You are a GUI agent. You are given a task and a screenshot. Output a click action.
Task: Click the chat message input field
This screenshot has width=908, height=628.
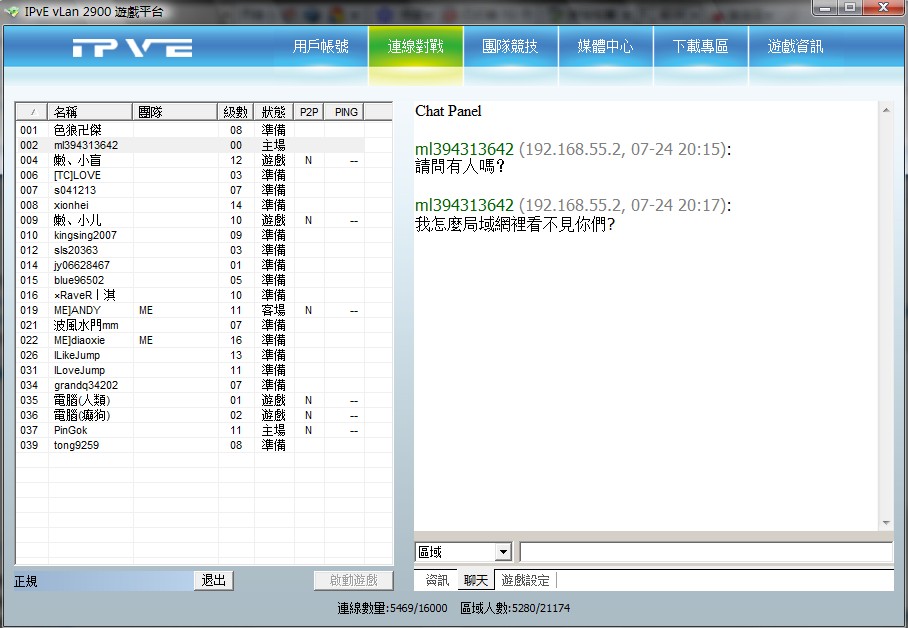[x=706, y=552]
